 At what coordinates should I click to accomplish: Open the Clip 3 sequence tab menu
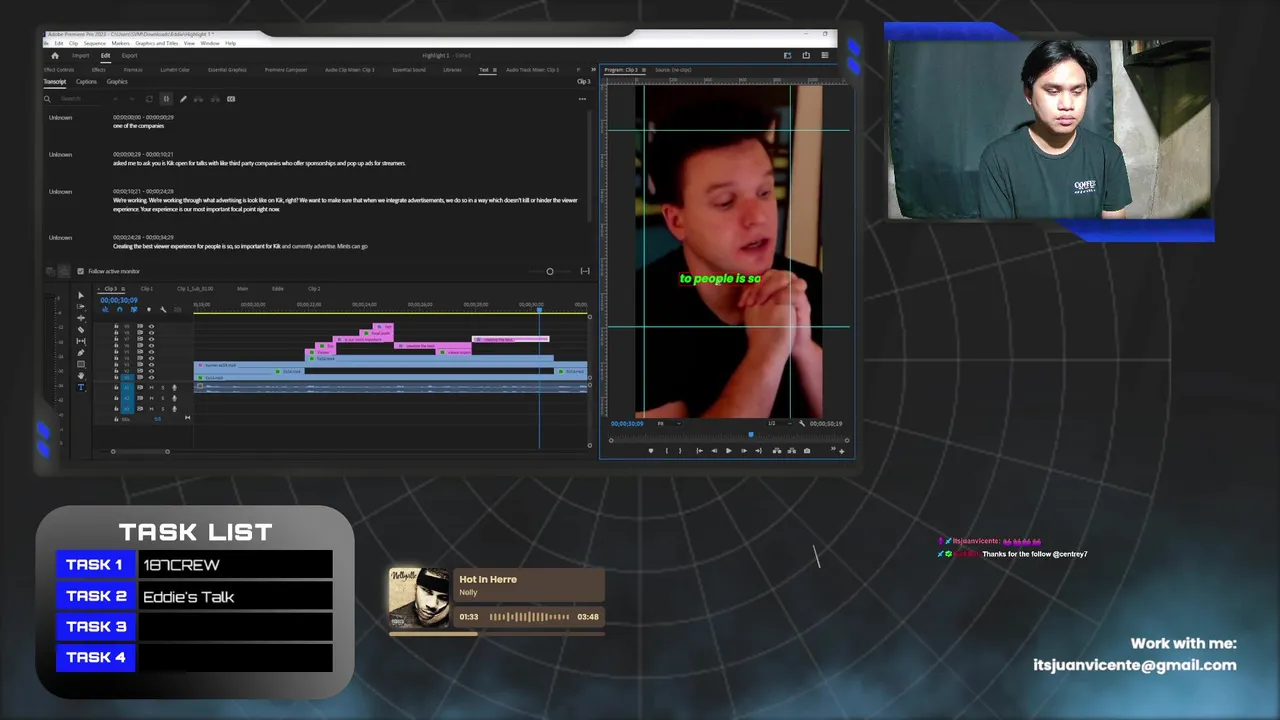click(x=123, y=289)
